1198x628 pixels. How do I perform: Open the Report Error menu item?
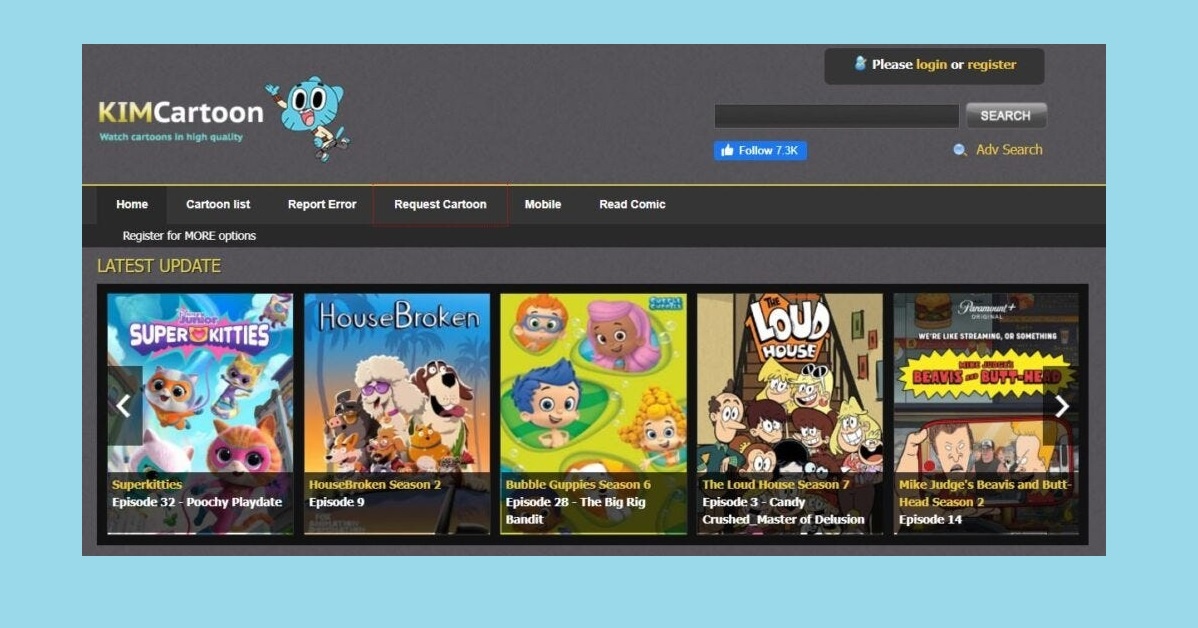pyautogui.click(x=322, y=204)
